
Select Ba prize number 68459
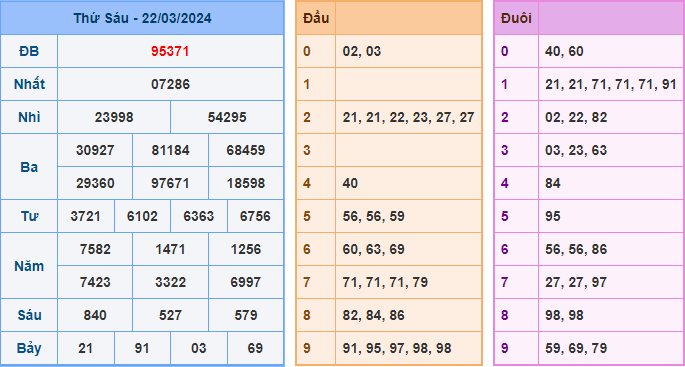(x=246, y=150)
